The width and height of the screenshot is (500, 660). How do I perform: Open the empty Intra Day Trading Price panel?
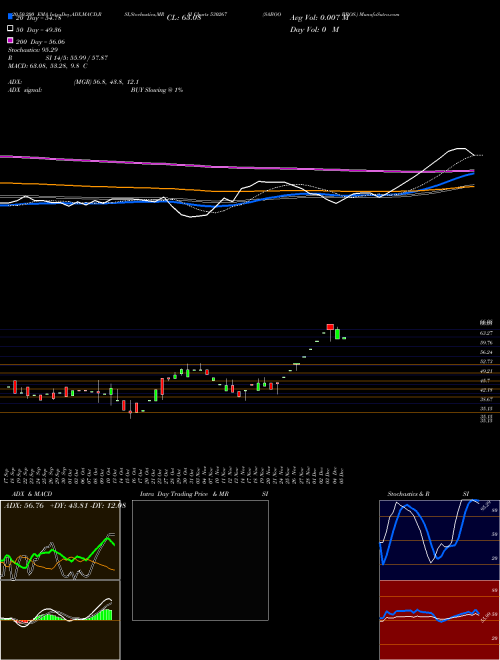tap(200, 560)
